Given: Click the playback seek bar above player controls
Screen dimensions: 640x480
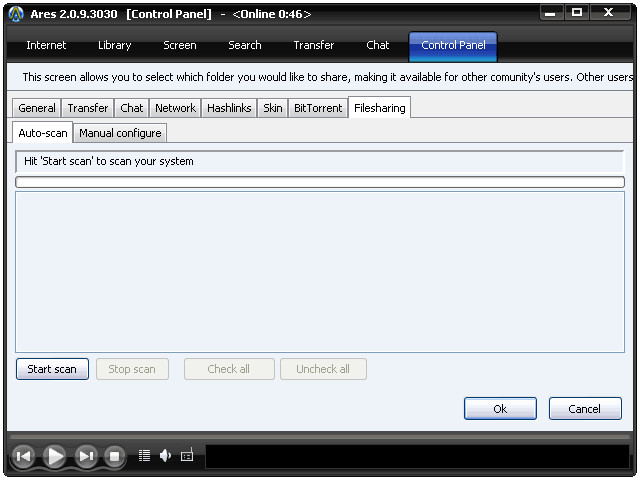Looking at the screenshot, I should coord(320,437).
